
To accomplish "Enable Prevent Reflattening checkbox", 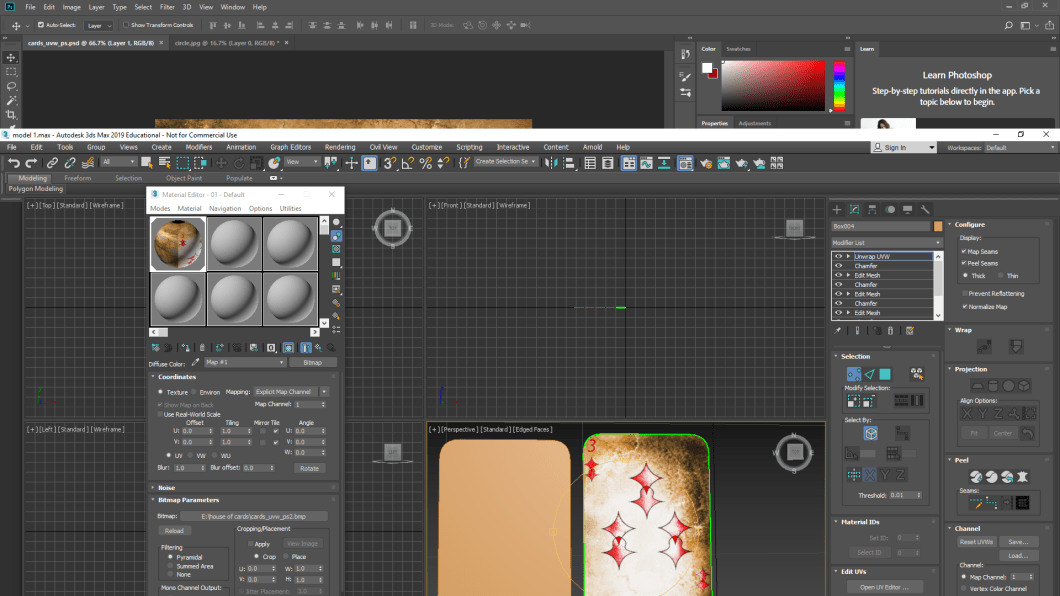I will point(964,293).
